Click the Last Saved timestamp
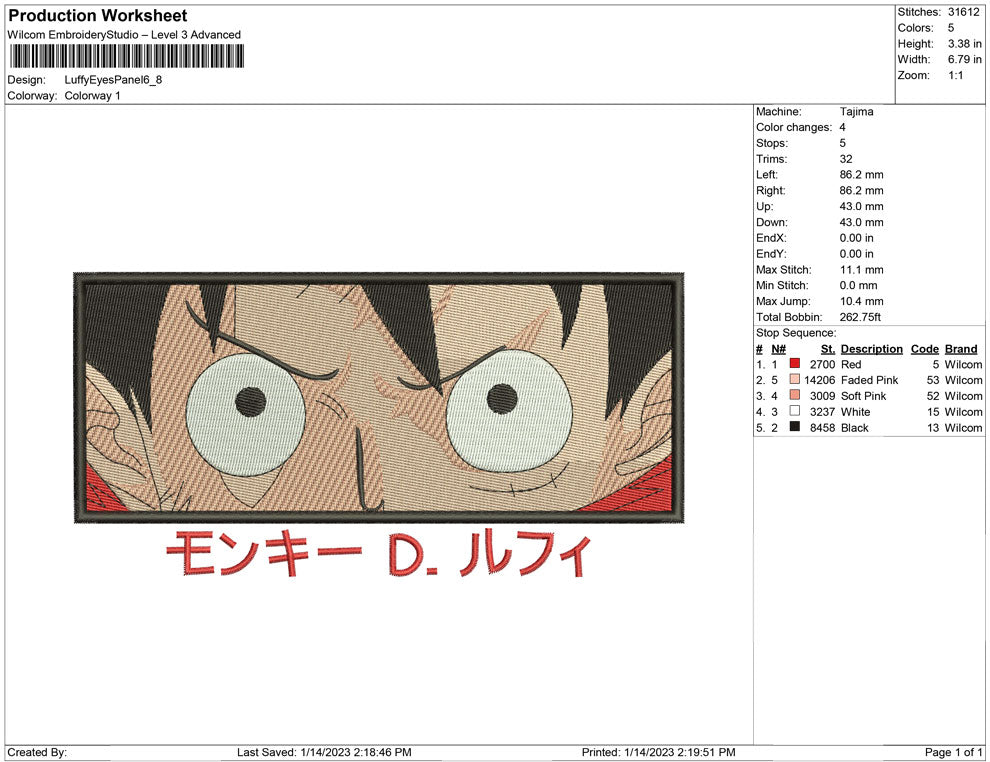990x762 pixels. click(325, 752)
